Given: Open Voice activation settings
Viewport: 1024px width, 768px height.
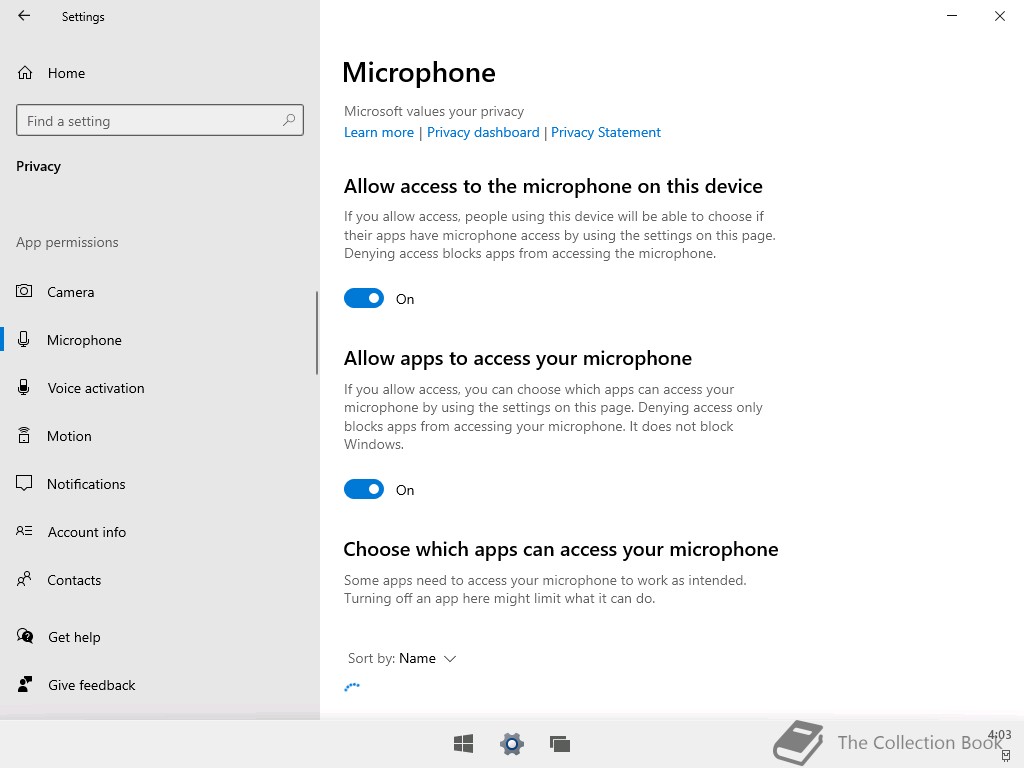Looking at the screenshot, I should 160,388.
